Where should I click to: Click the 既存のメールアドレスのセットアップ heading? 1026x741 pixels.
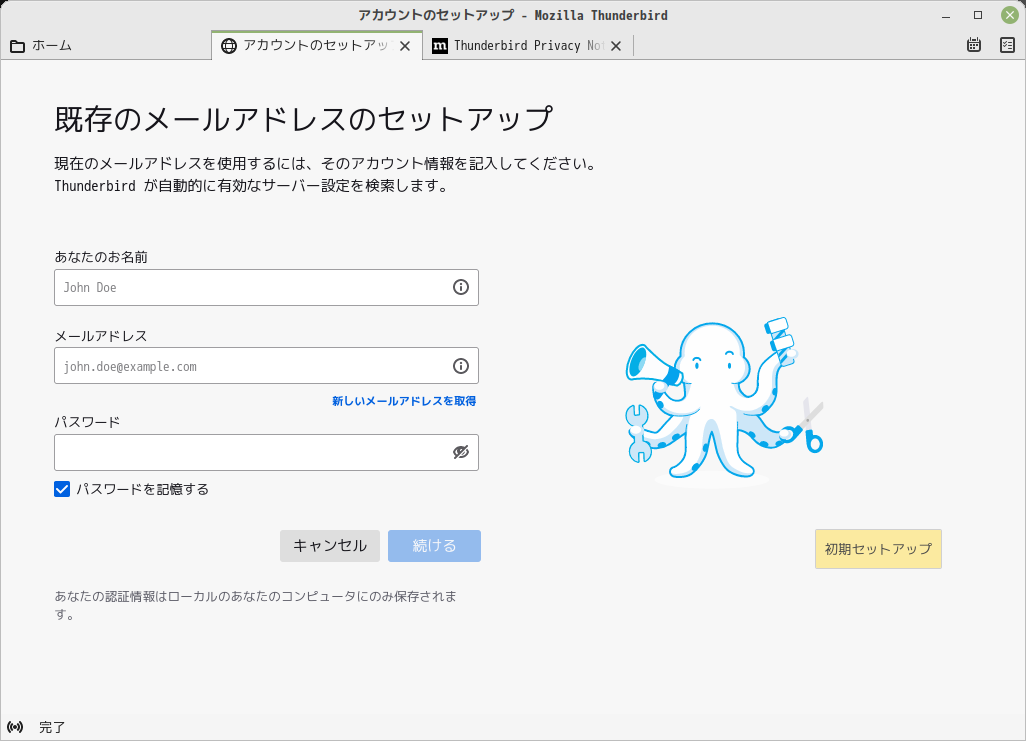304,119
